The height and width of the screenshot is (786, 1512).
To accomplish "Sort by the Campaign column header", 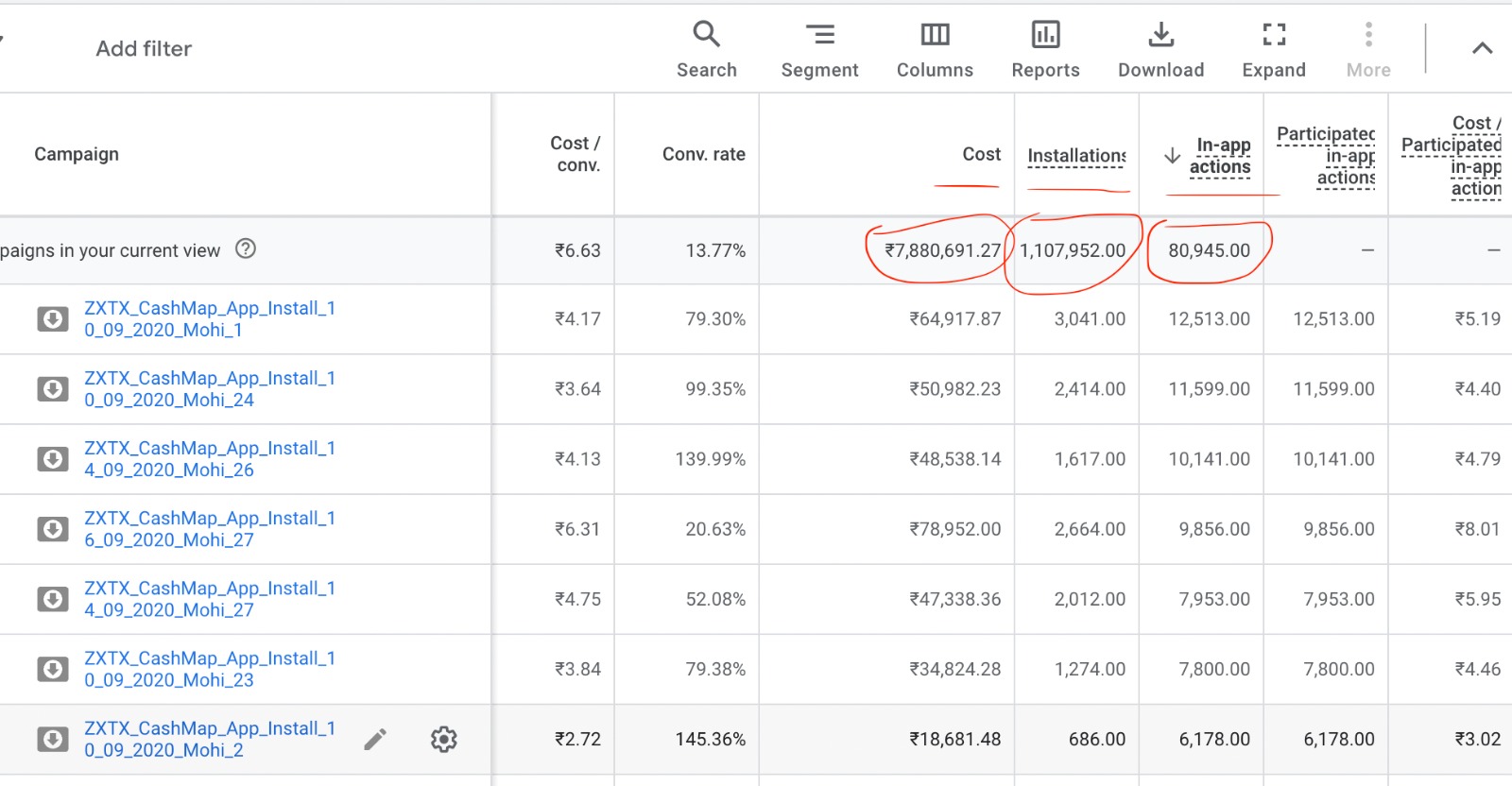I will pyautogui.click(x=77, y=154).
